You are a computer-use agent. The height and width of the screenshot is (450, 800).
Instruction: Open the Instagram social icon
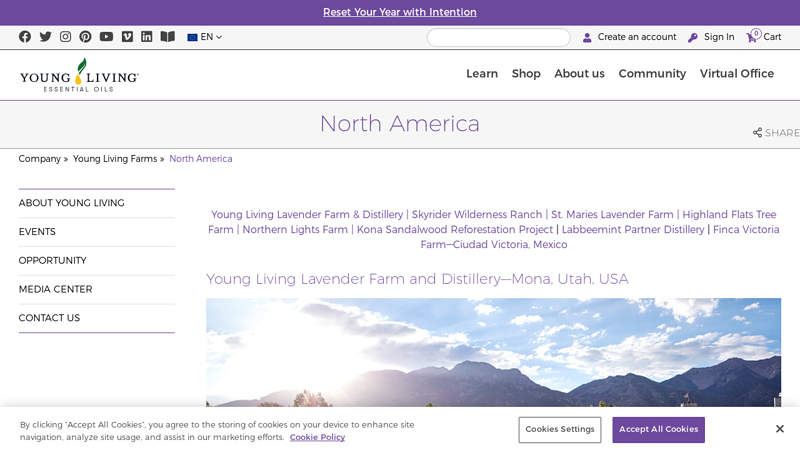[x=65, y=37]
